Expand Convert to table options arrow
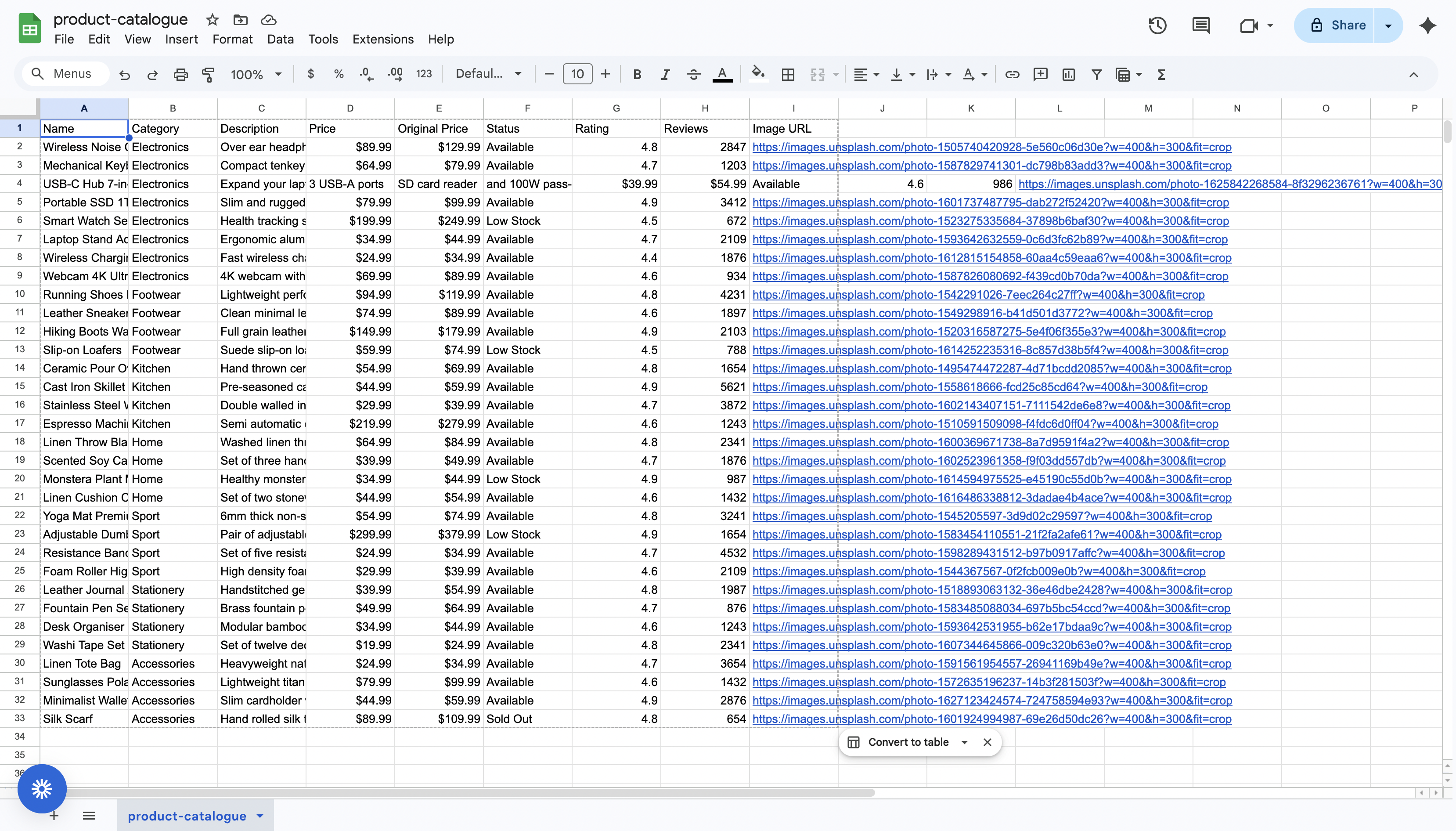The height and width of the screenshot is (831, 1456). click(x=964, y=742)
